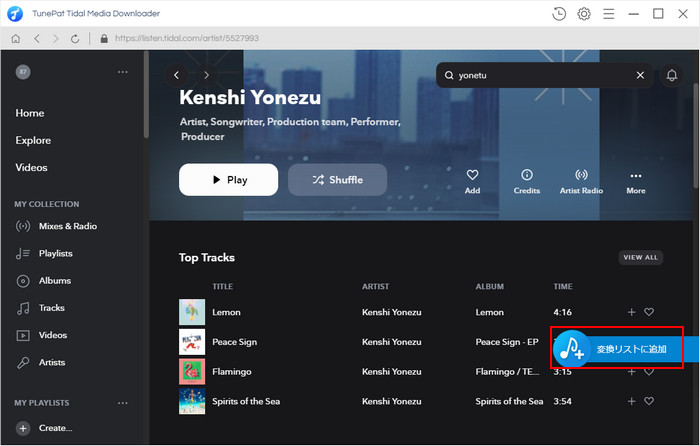Viewport: 700px width, 446px height.
Task: Open TunePat settings gear
Action: [584, 14]
